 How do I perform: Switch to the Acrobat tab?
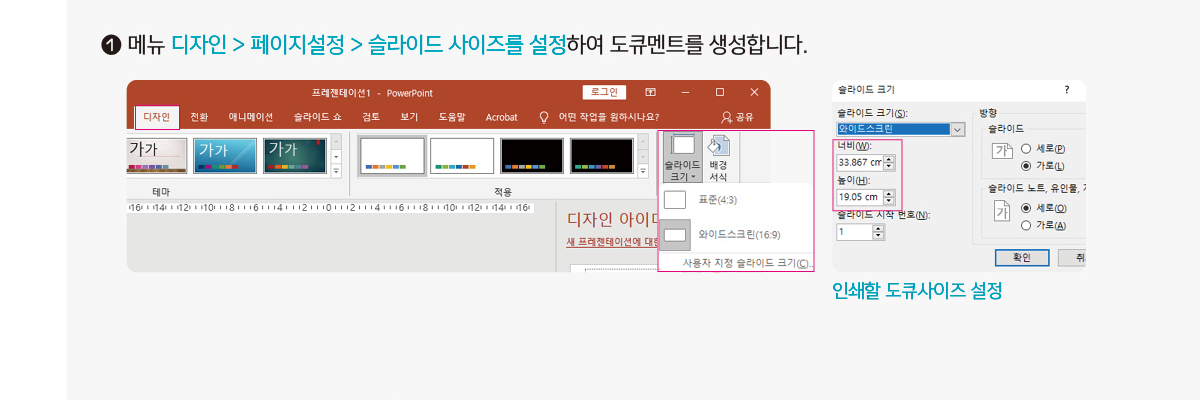(x=502, y=117)
